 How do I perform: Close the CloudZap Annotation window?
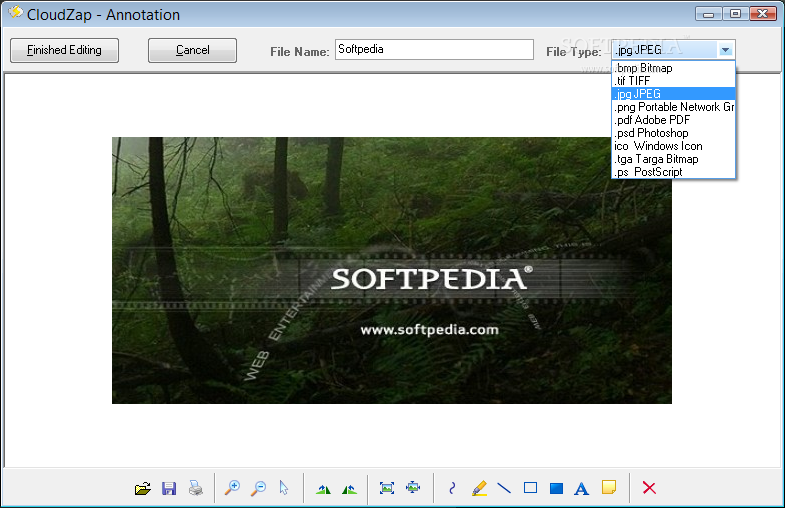coord(763,14)
